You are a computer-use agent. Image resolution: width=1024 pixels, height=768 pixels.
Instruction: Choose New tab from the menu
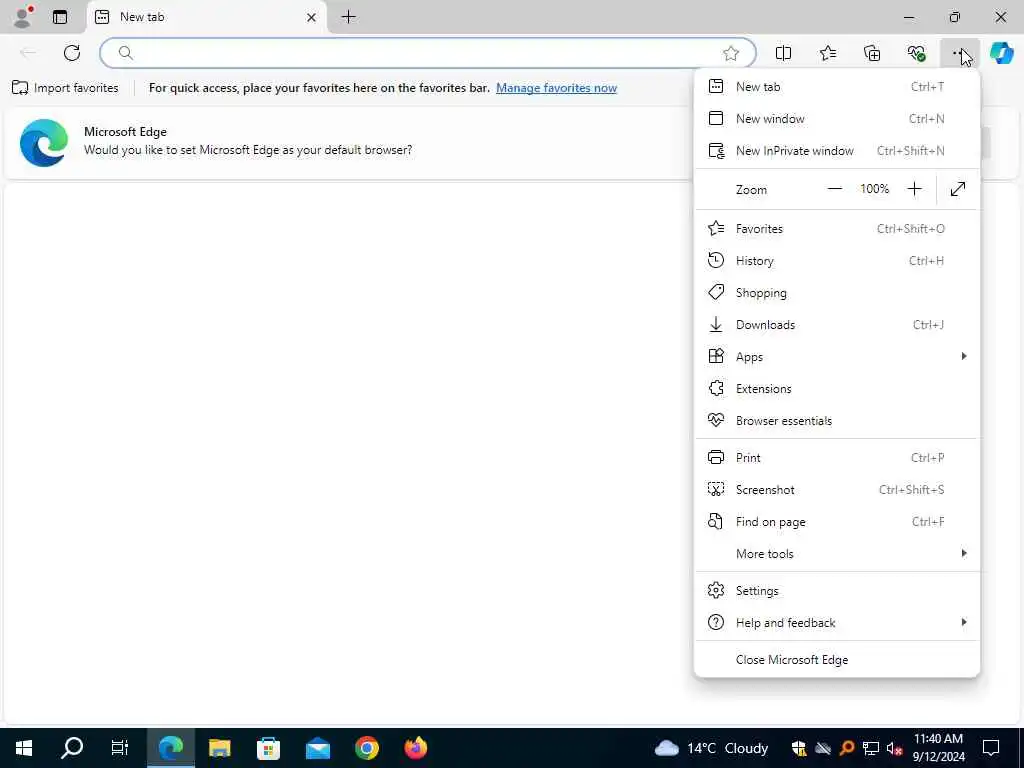point(837,87)
